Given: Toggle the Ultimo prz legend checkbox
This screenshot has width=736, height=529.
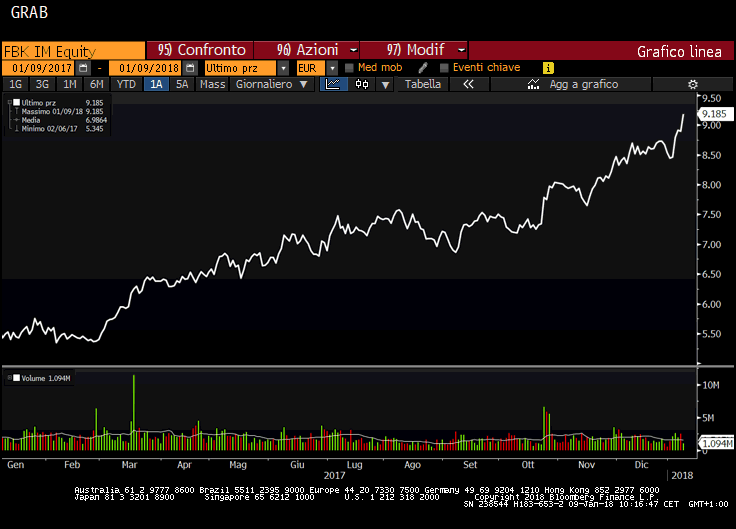Looking at the screenshot, I should coord(16,102).
